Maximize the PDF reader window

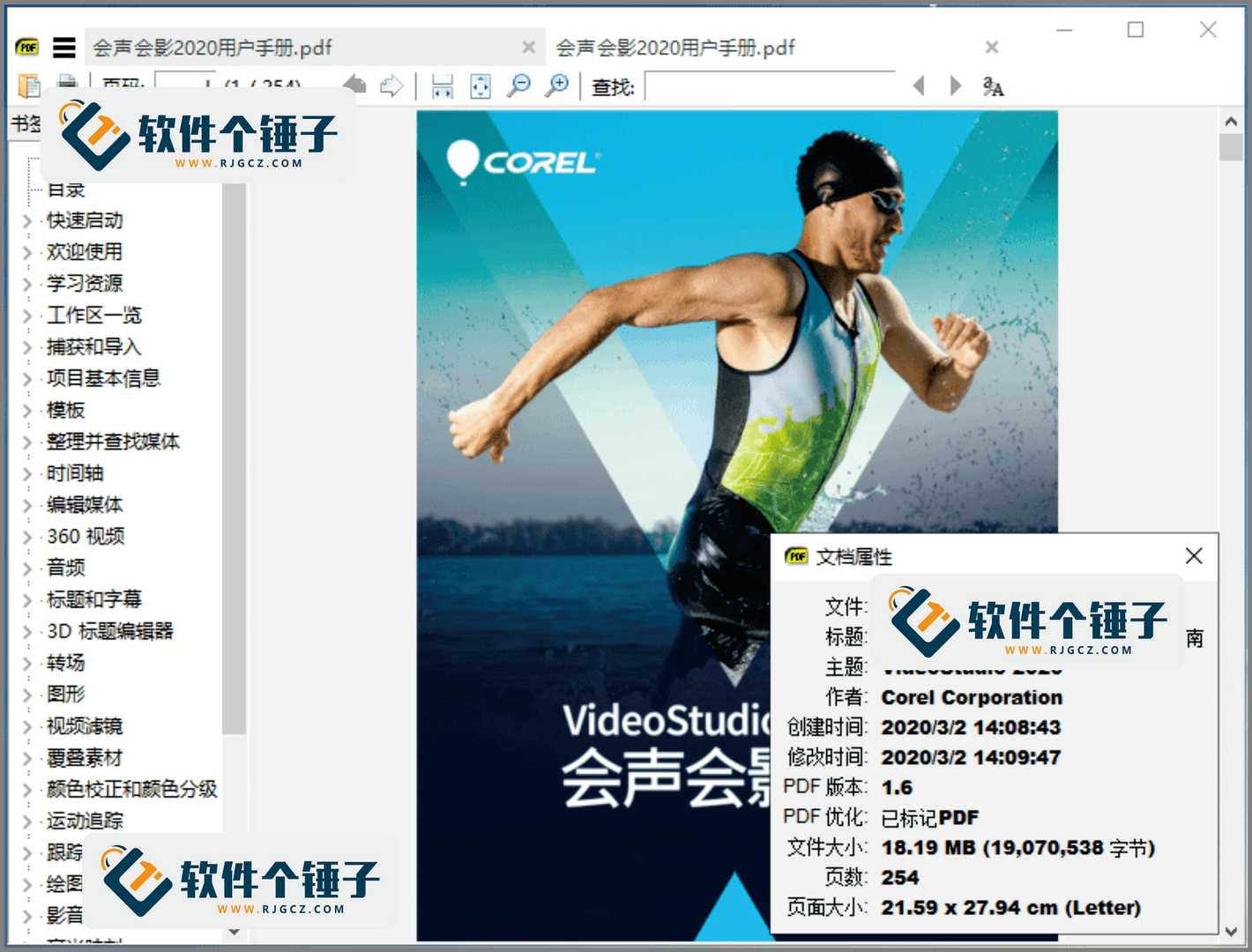[1136, 30]
